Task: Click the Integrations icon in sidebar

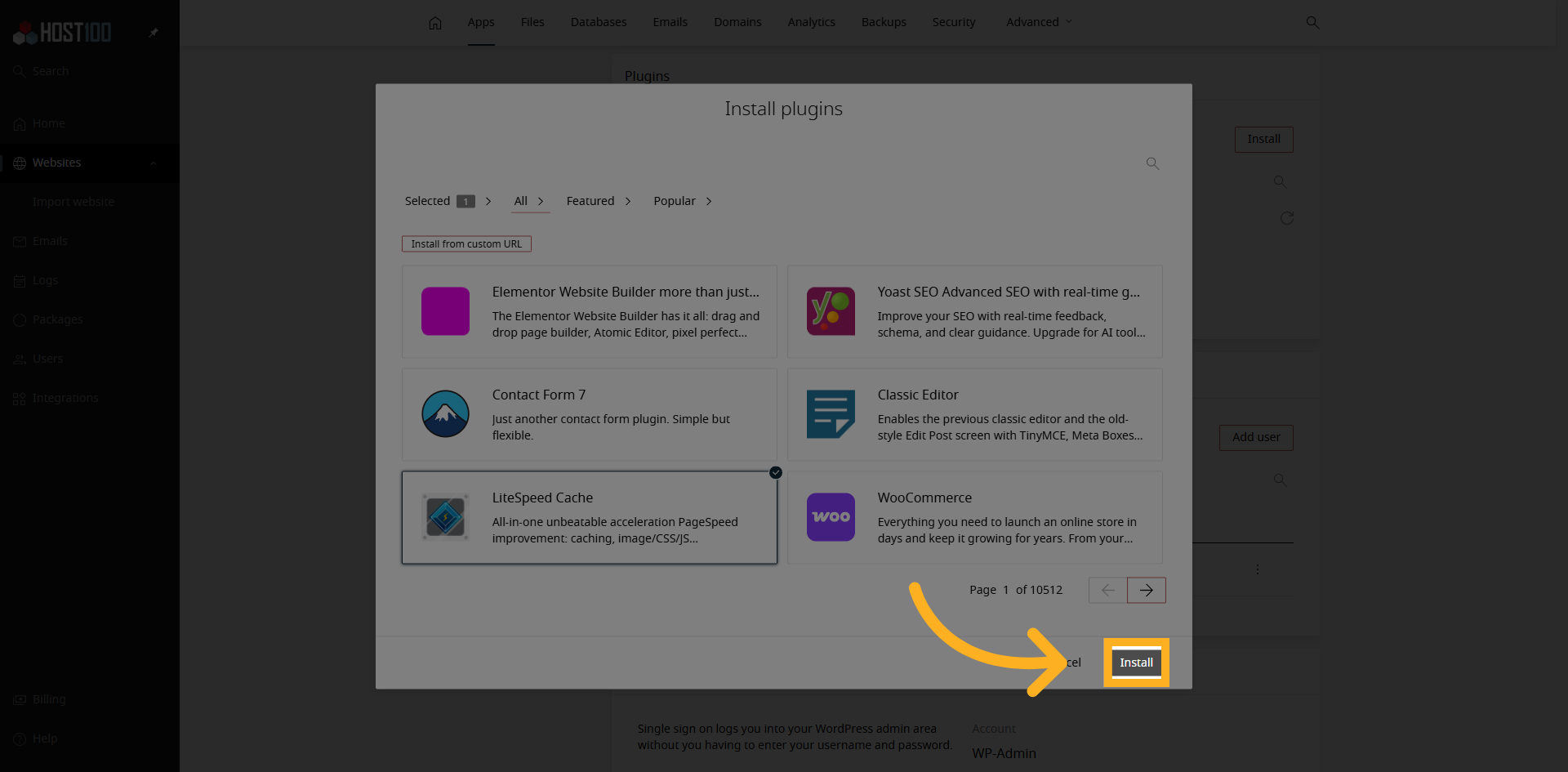Action: [x=20, y=399]
